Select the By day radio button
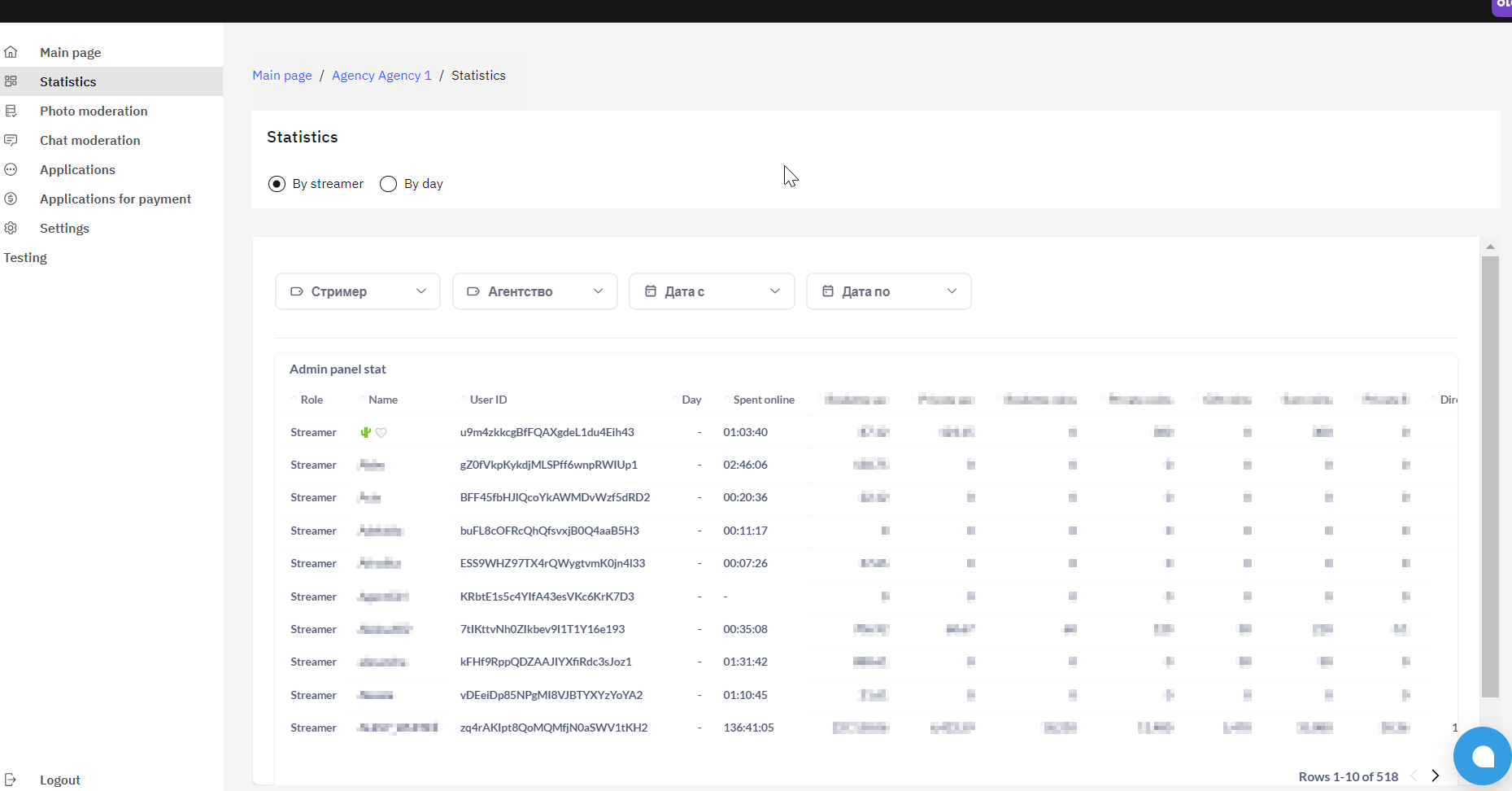 pos(389,184)
